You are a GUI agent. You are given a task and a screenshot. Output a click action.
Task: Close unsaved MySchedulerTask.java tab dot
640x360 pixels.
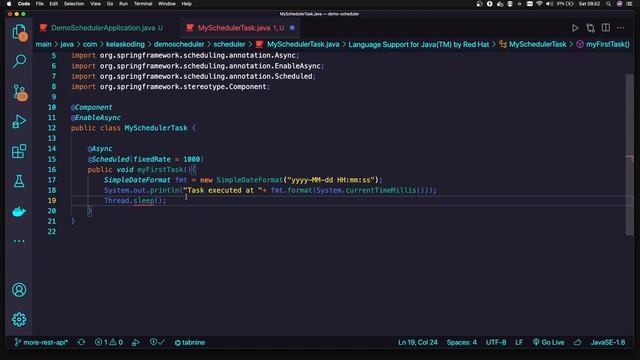click(x=292, y=28)
